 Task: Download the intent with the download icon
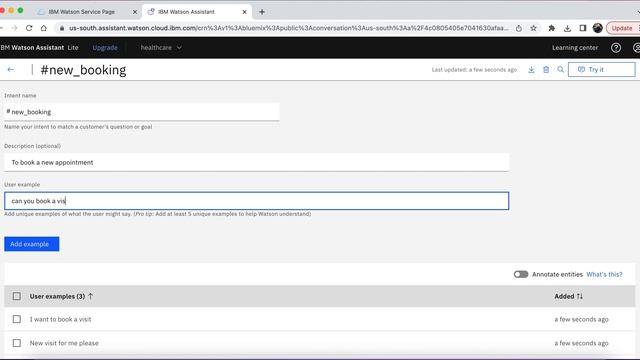(x=531, y=70)
